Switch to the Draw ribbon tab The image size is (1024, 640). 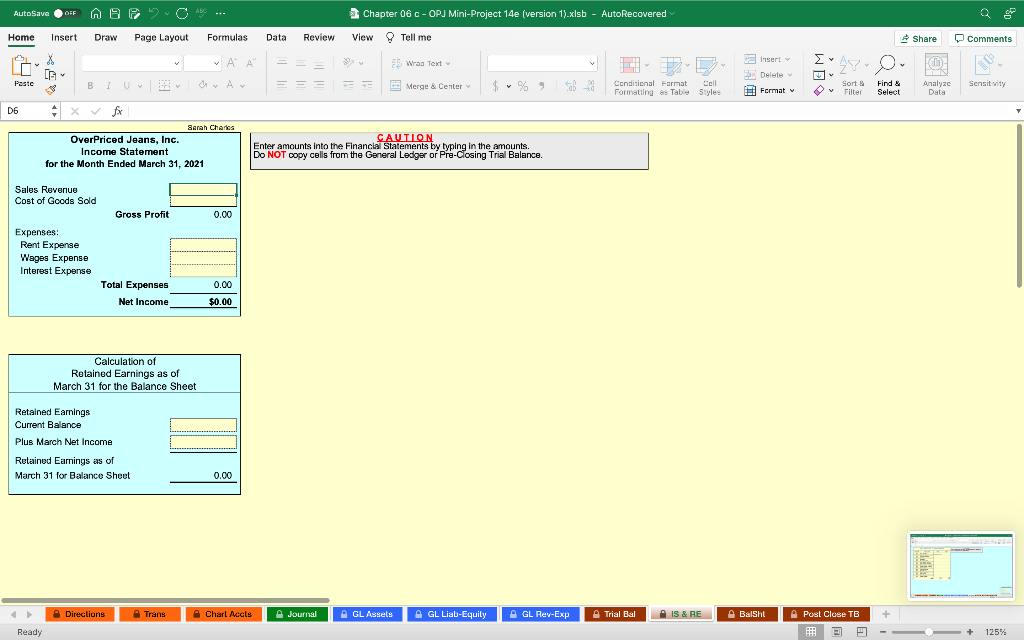(106, 37)
